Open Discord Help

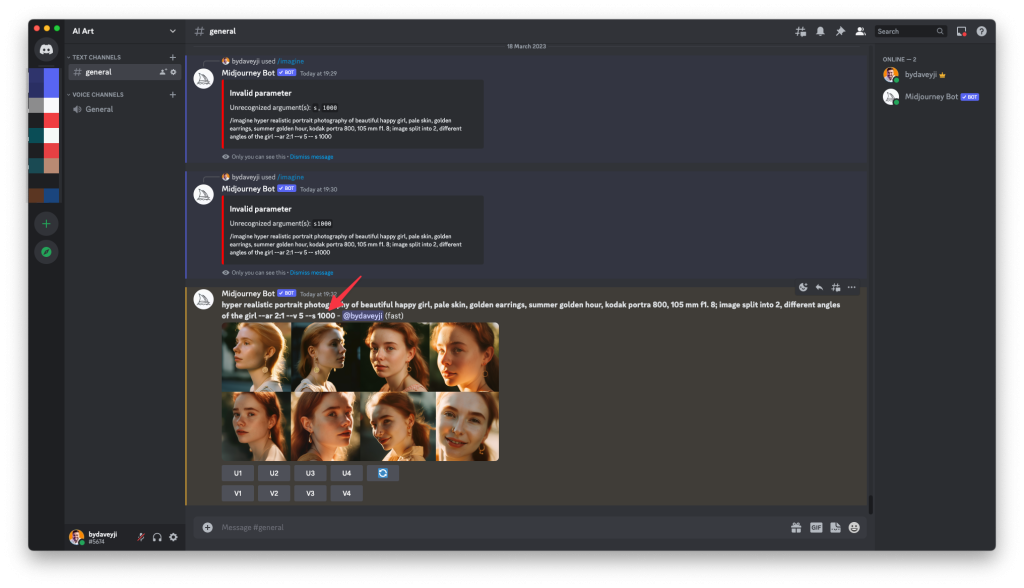[x=982, y=31]
